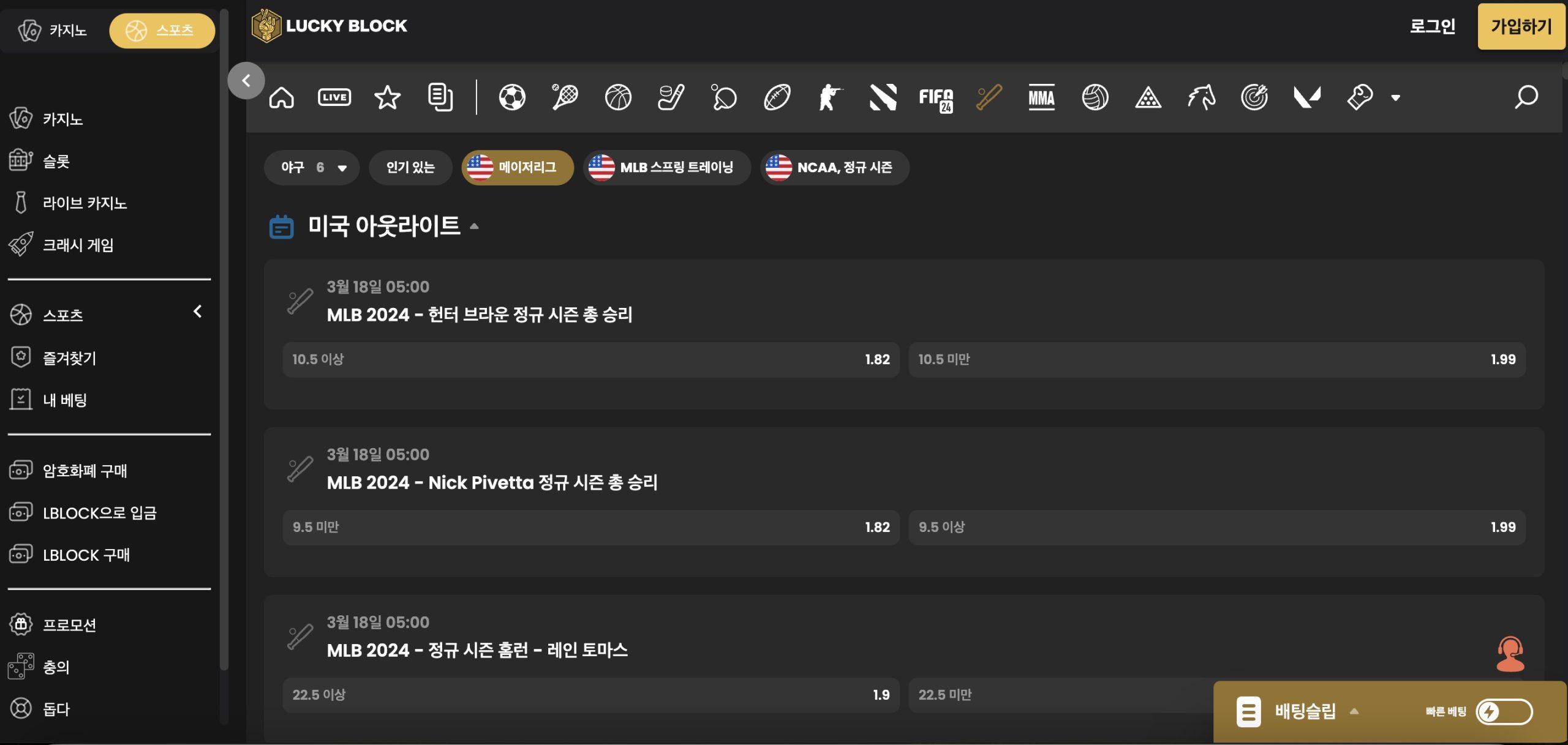Expand more sports dropdown arrow

(1396, 97)
